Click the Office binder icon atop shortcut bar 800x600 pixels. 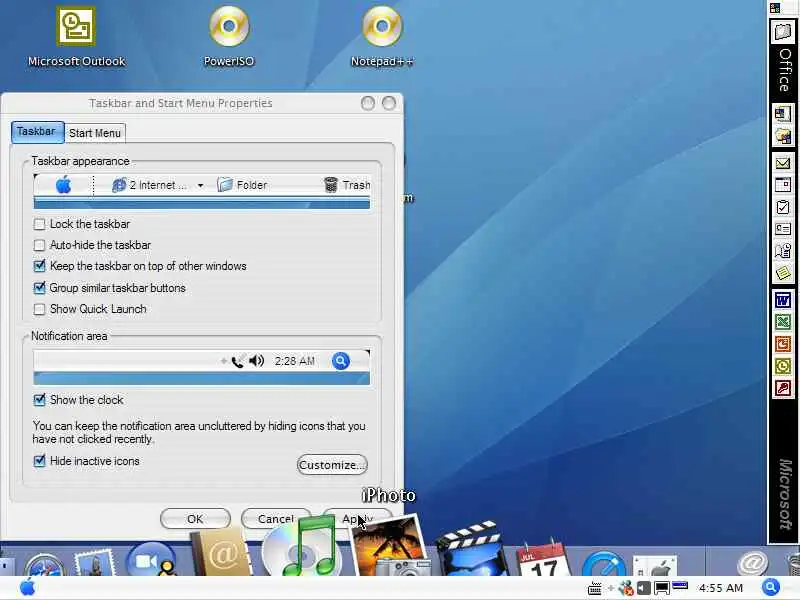[783, 32]
